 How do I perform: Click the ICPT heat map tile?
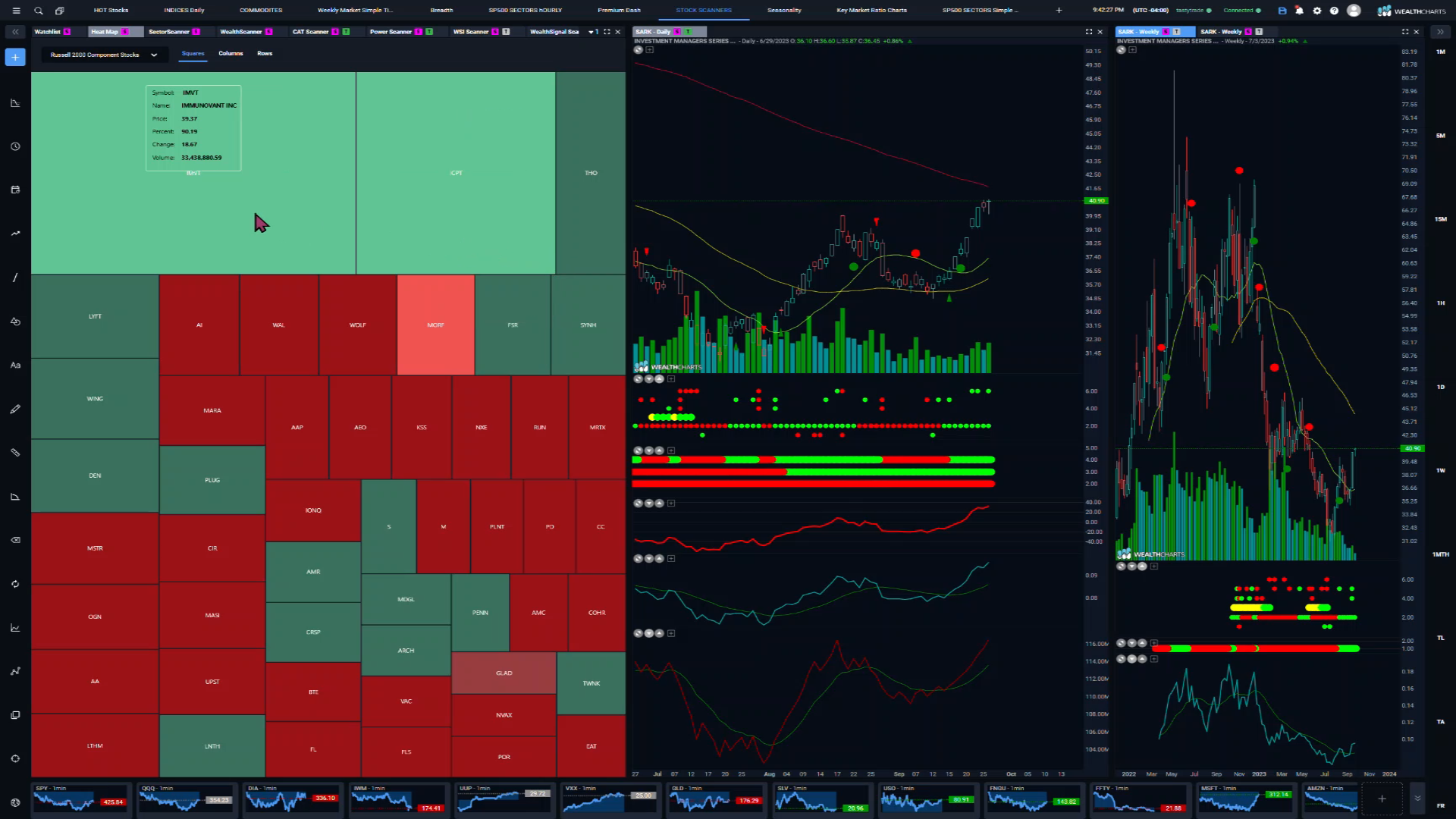(x=456, y=173)
